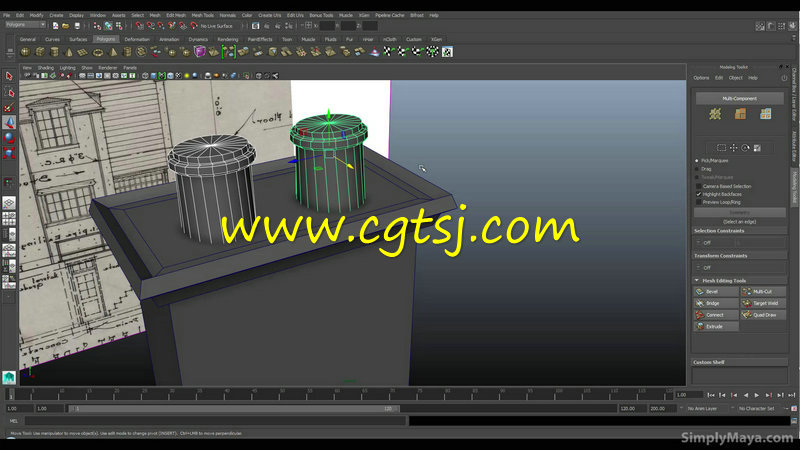This screenshot has height=450, width=800.
Task: Activate the Scale tool cube icon
Action: (x=9, y=153)
